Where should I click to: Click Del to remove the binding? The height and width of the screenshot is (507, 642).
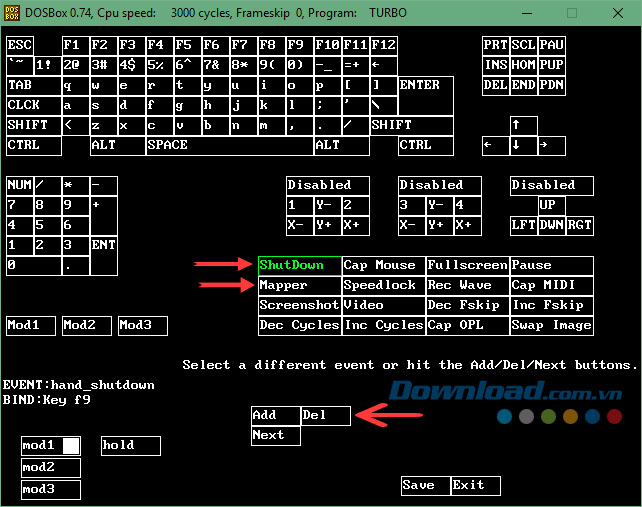pyautogui.click(x=326, y=416)
